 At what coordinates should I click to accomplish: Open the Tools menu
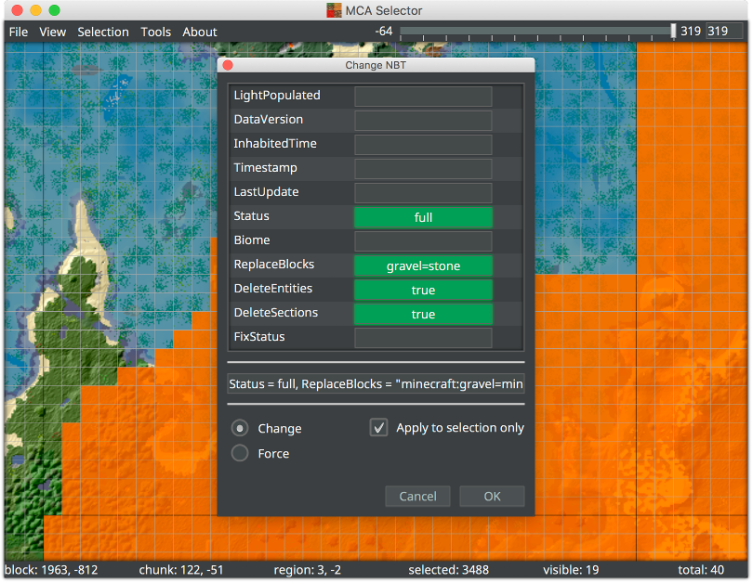[x=155, y=32]
